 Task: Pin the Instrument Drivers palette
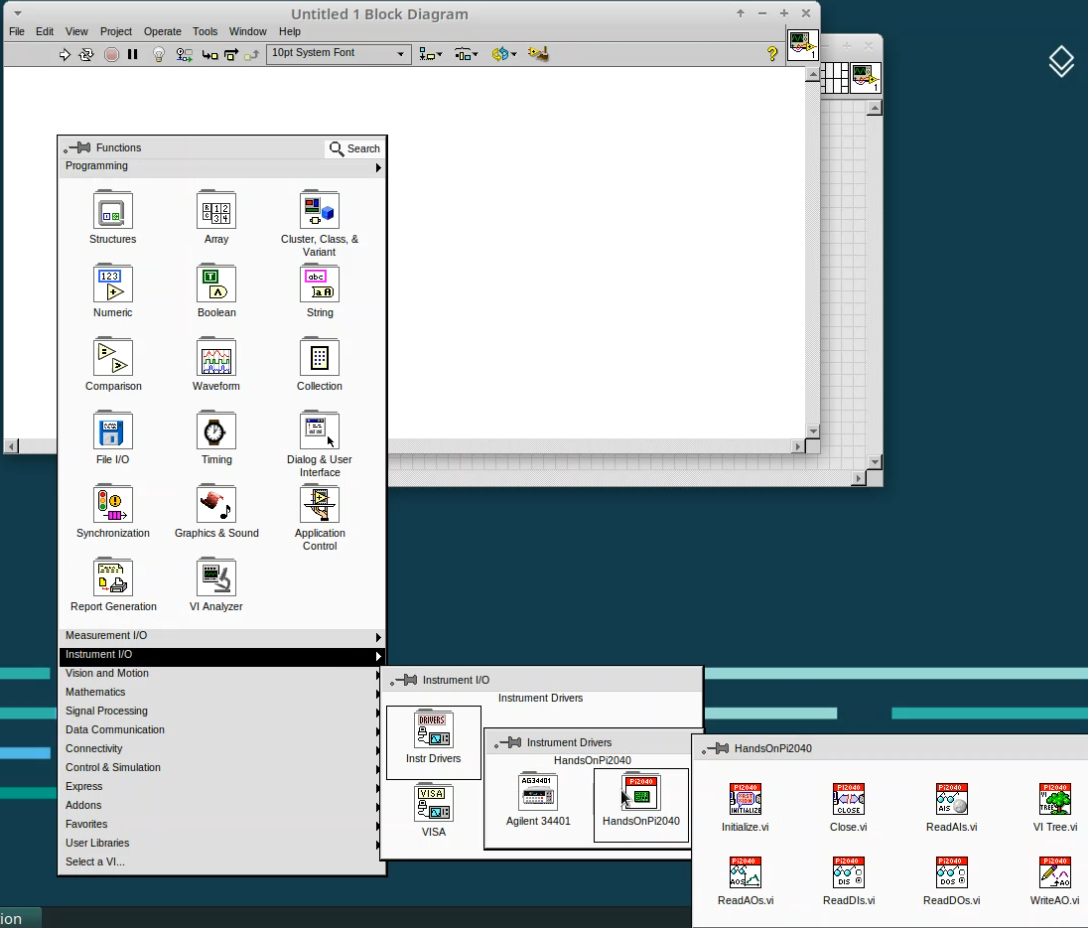click(x=508, y=743)
